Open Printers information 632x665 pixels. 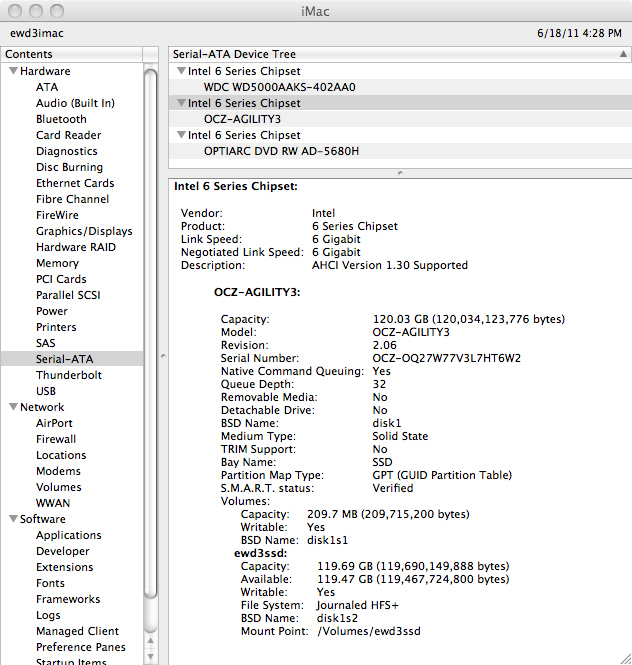pos(56,327)
